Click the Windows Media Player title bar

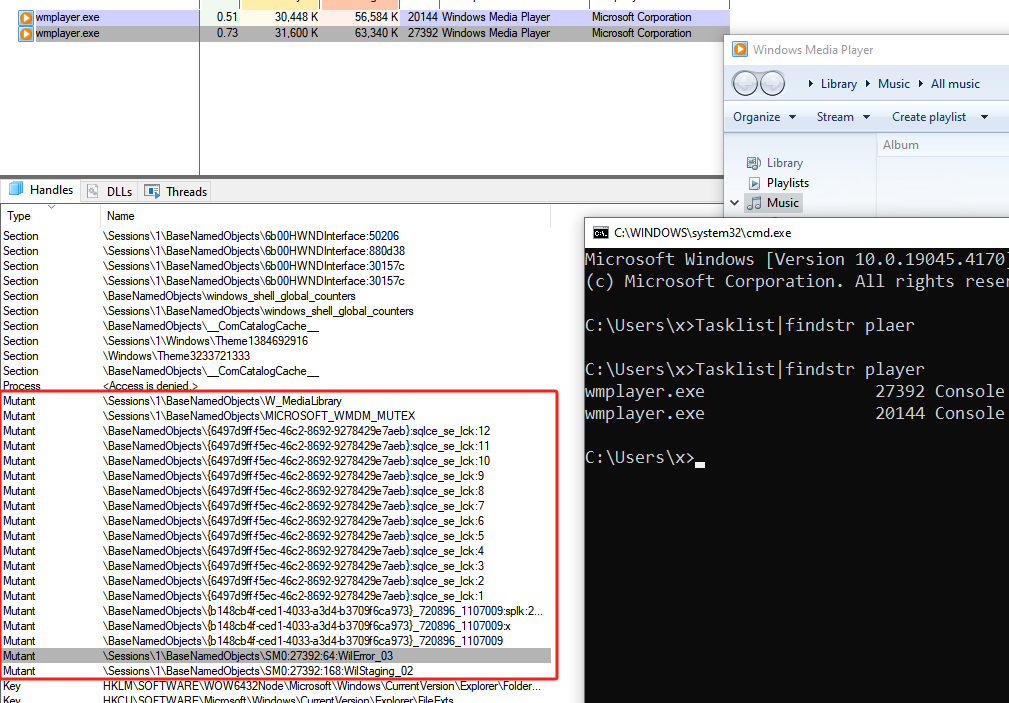point(867,50)
